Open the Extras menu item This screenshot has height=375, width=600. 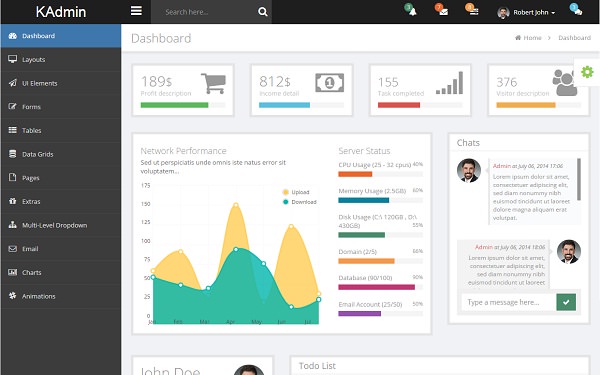tap(61, 201)
